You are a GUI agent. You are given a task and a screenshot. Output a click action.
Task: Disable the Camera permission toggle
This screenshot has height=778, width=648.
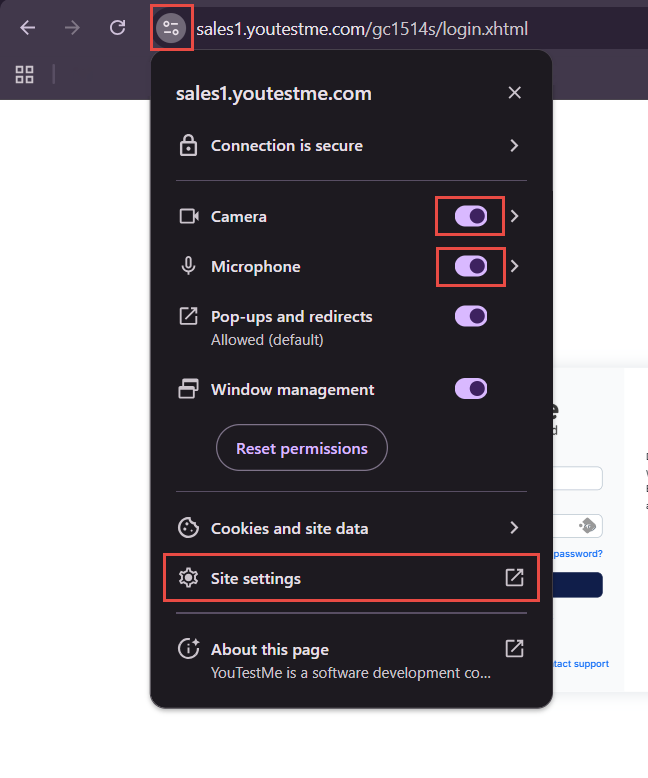pyautogui.click(x=470, y=216)
